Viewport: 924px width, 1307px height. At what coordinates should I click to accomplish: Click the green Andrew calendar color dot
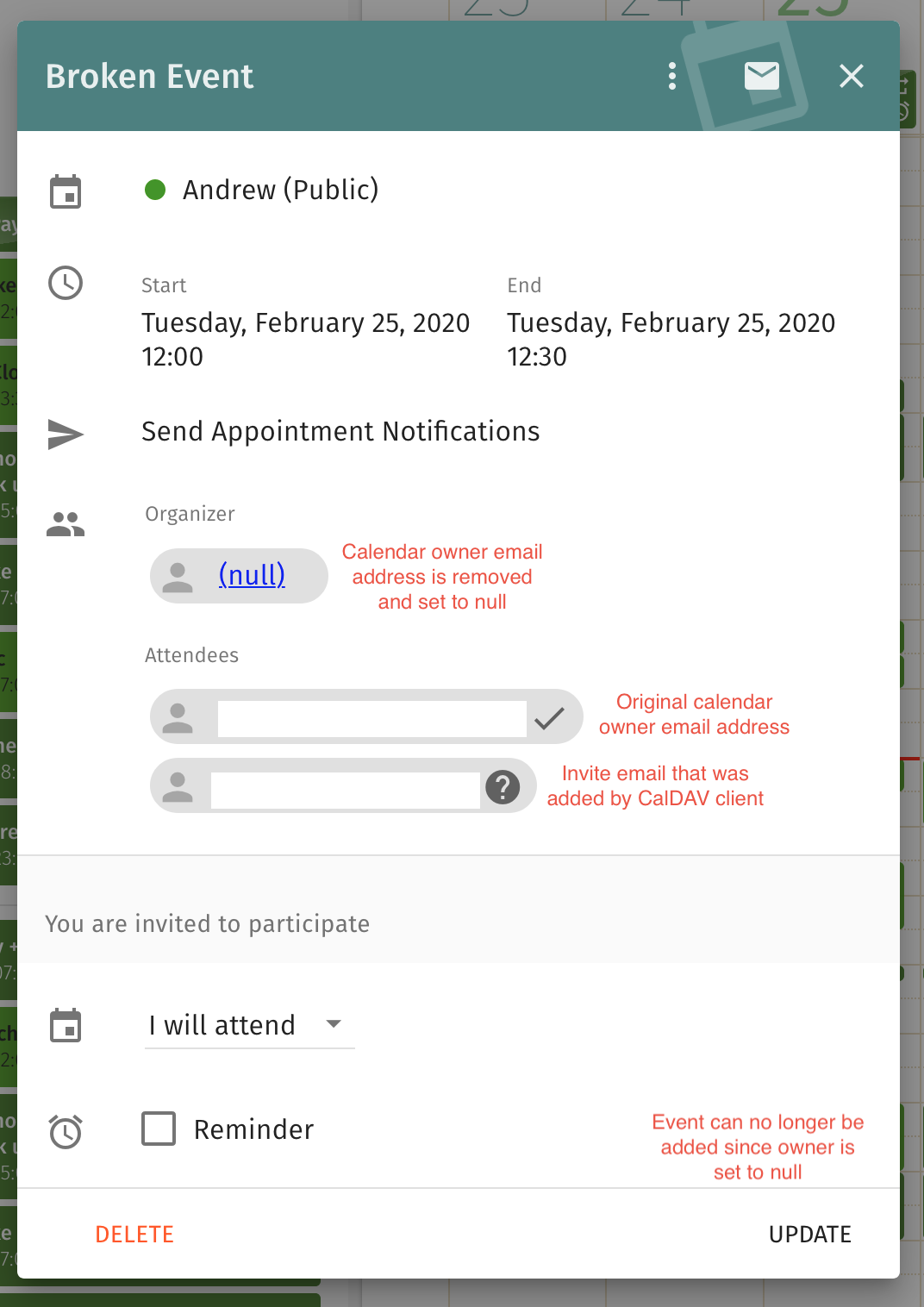click(x=155, y=190)
